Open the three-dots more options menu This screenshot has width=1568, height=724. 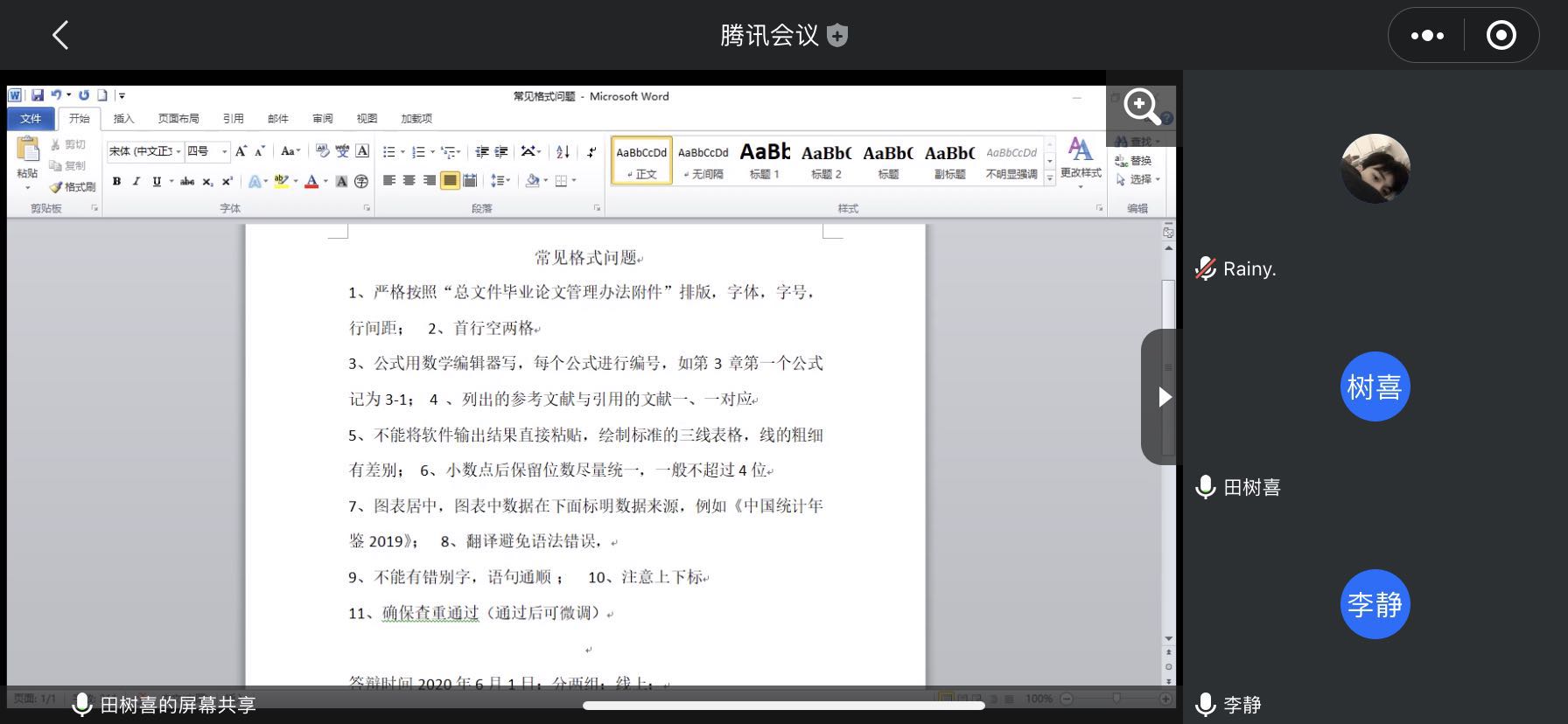click(x=1427, y=36)
